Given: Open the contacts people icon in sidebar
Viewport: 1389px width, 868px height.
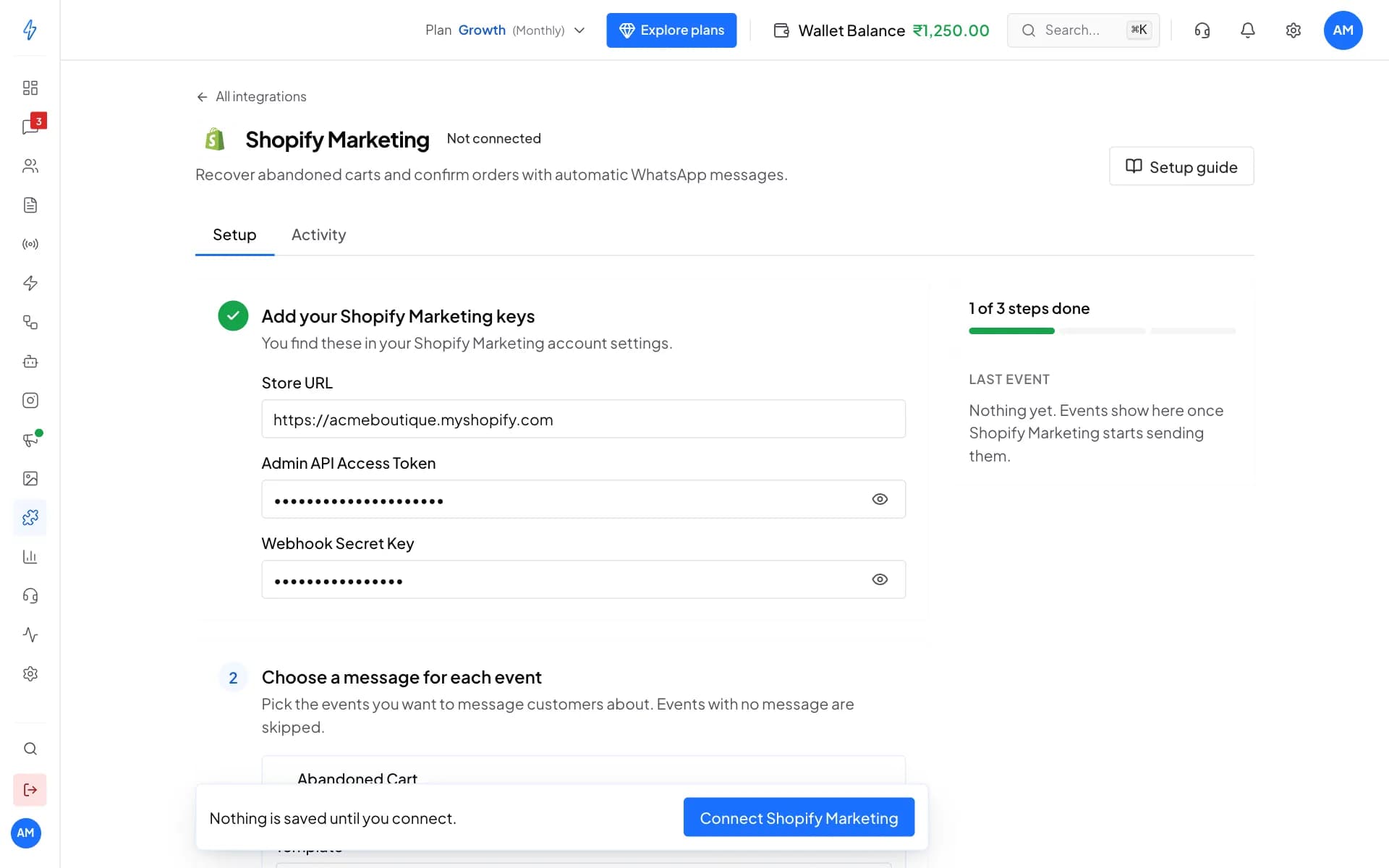Looking at the screenshot, I should [x=30, y=166].
